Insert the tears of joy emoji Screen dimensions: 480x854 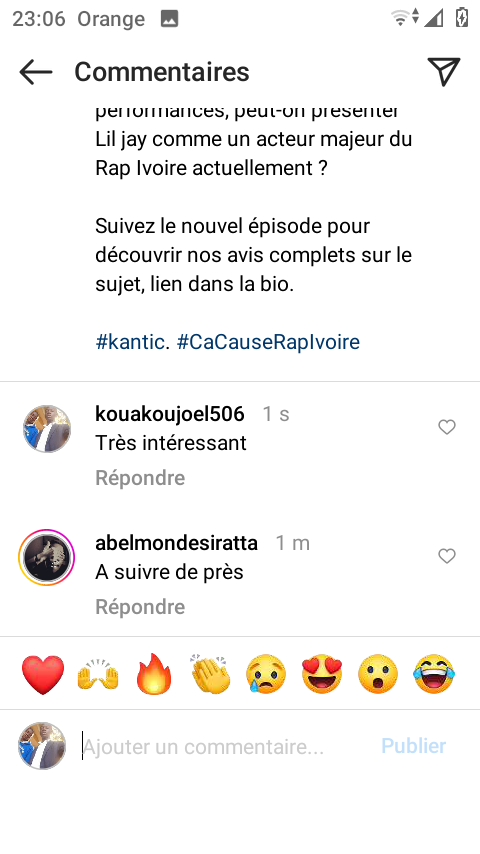[434, 674]
